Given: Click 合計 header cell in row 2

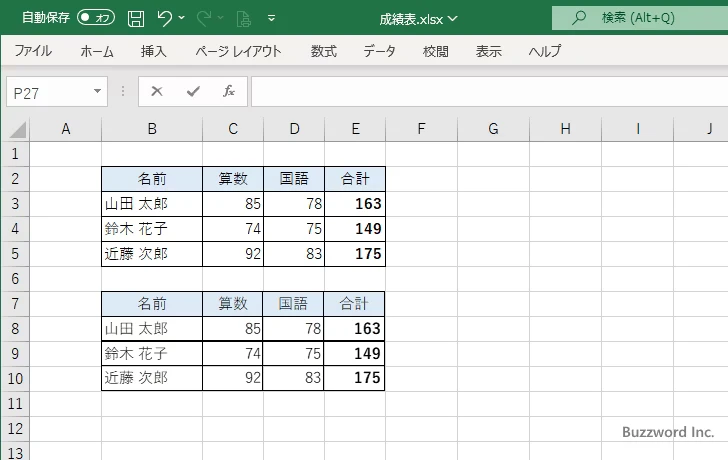Looking at the screenshot, I should (x=355, y=179).
